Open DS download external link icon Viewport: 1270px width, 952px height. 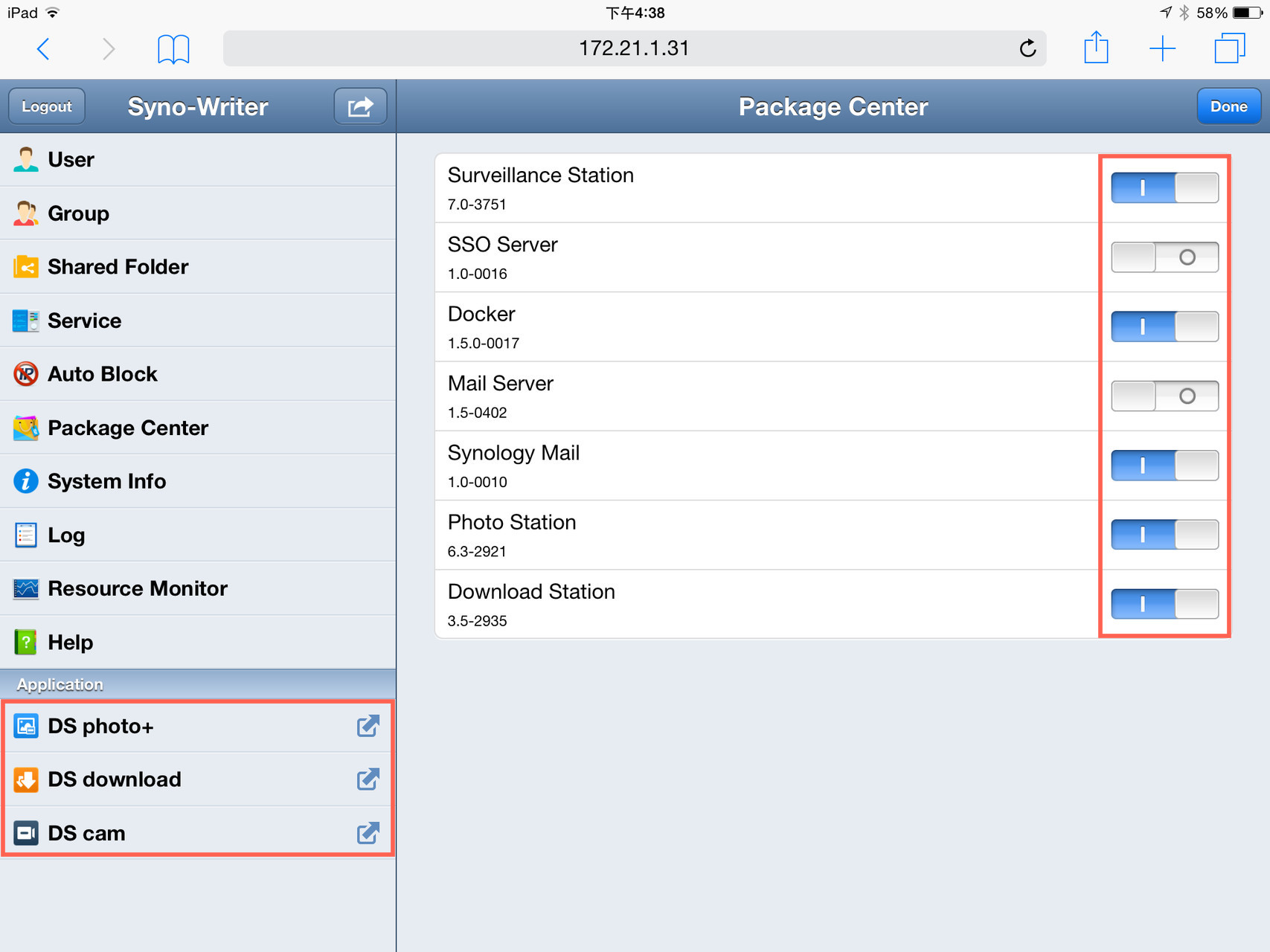pos(368,779)
